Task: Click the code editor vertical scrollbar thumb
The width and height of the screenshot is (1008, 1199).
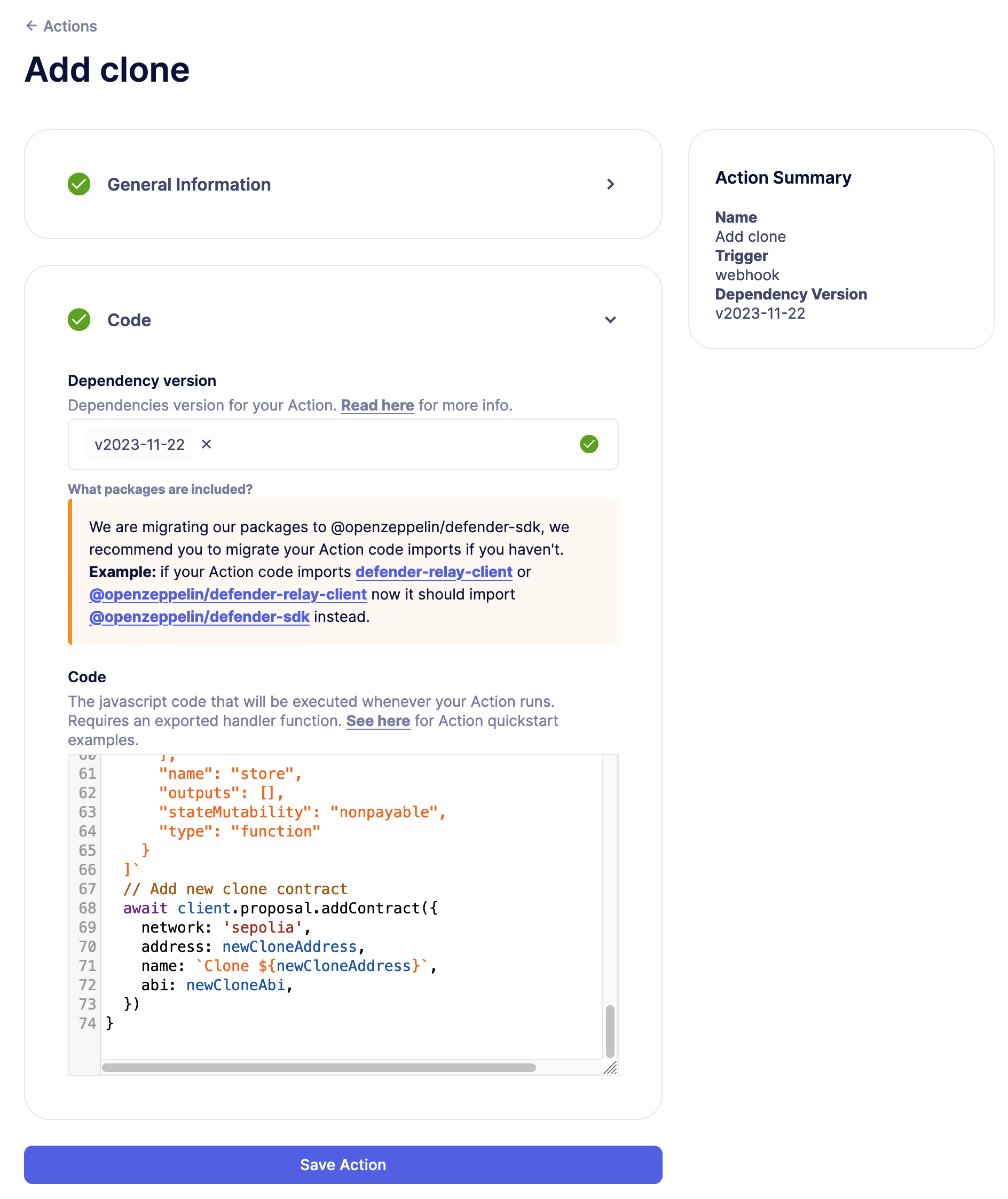Action: pos(610,1031)
